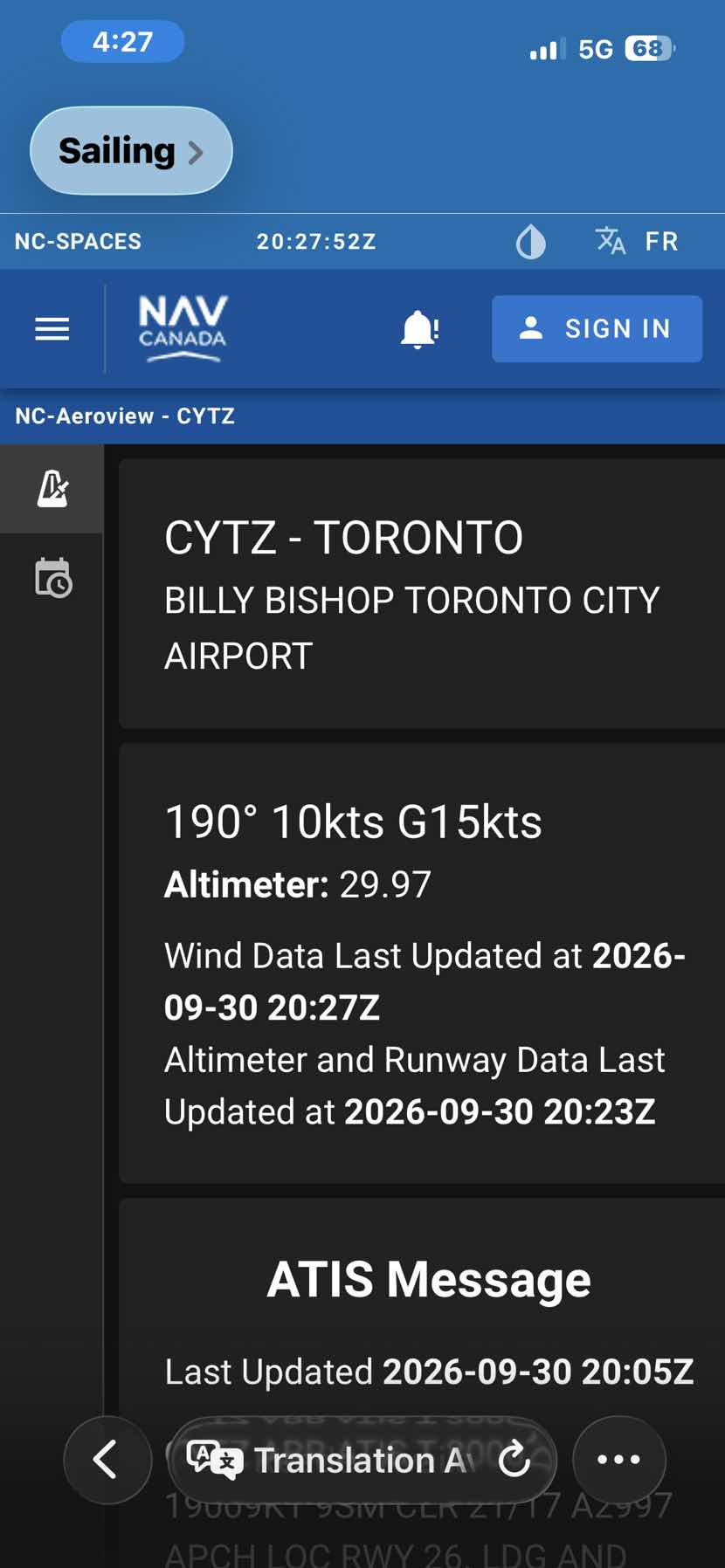Open the NC-SPACES label
Viewport: 725px width, 1568px height.
(x=78, y=242)
